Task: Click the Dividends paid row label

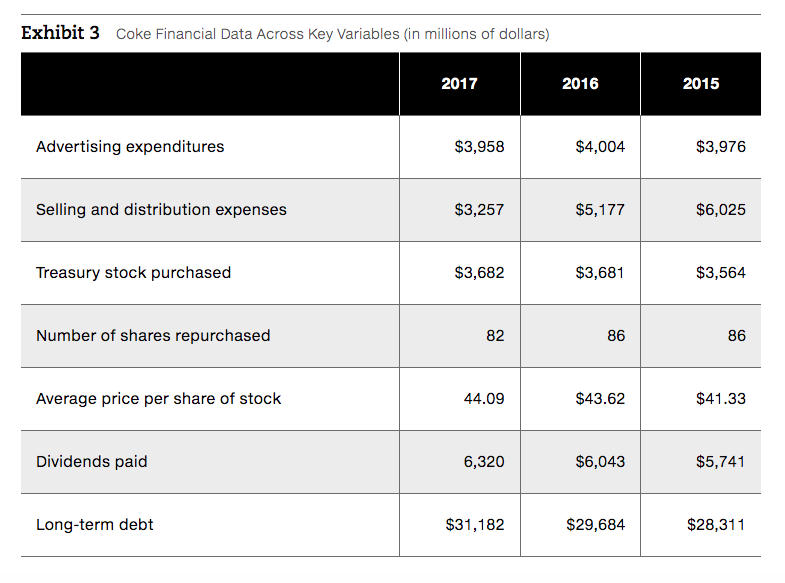Action: [92, 462]
